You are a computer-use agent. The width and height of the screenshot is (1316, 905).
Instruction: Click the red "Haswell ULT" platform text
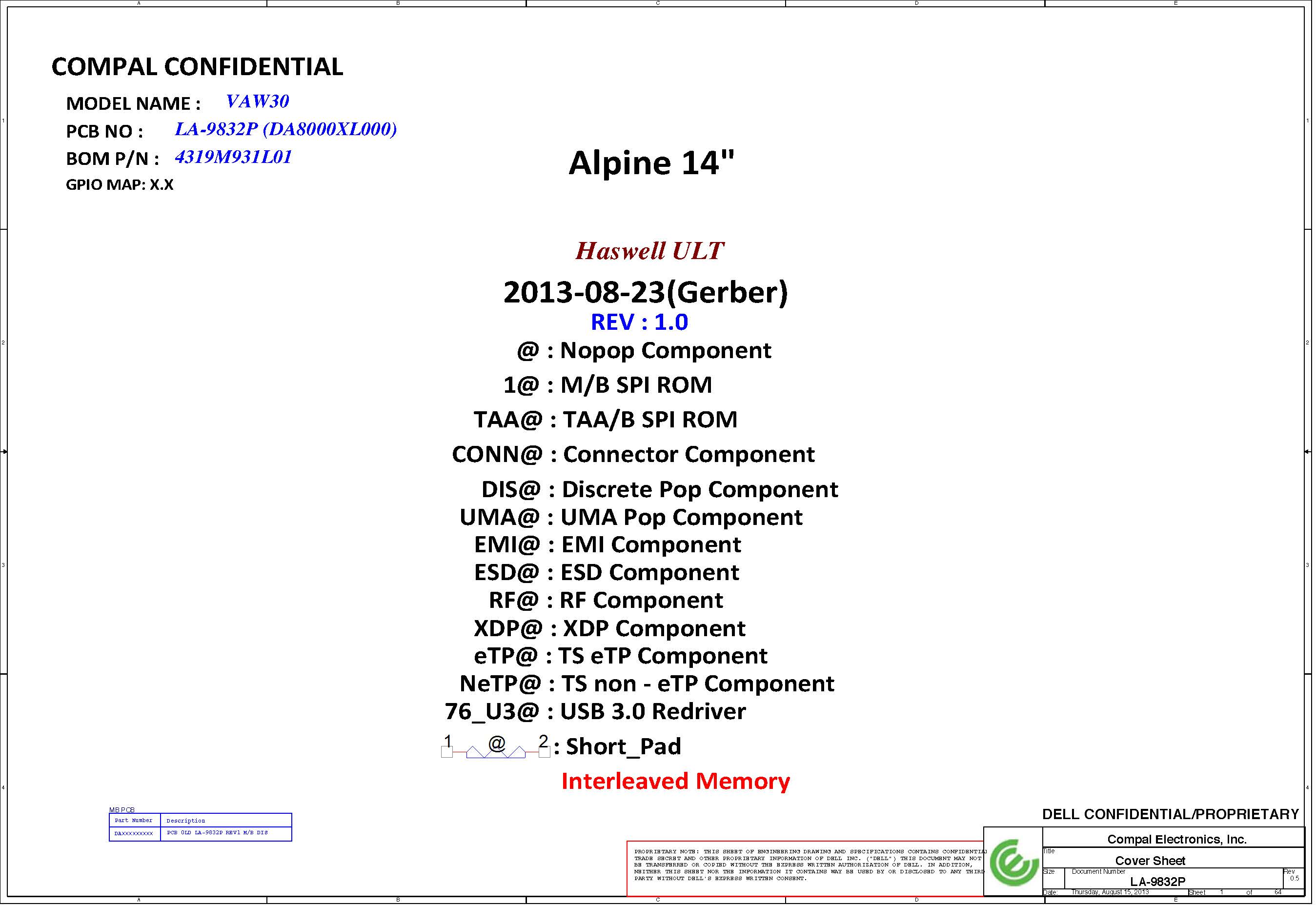pos(650,251)
